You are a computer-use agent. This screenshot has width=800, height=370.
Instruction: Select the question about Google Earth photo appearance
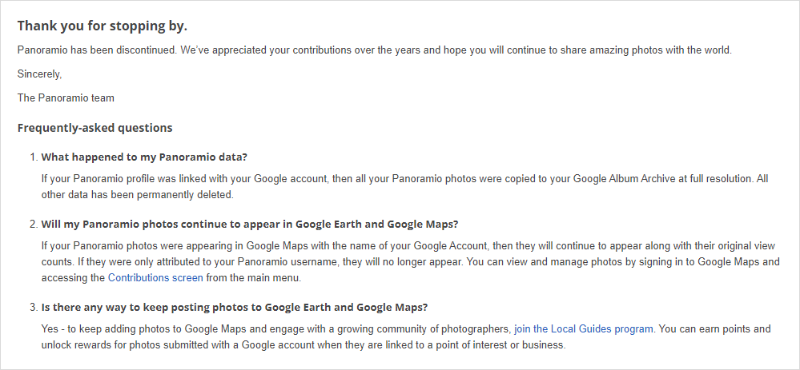[250, 225]
